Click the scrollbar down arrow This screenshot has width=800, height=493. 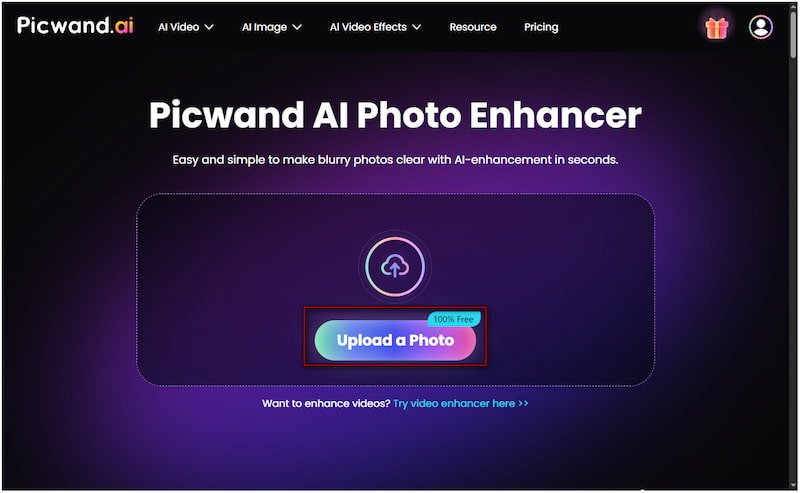click(793, 485)
